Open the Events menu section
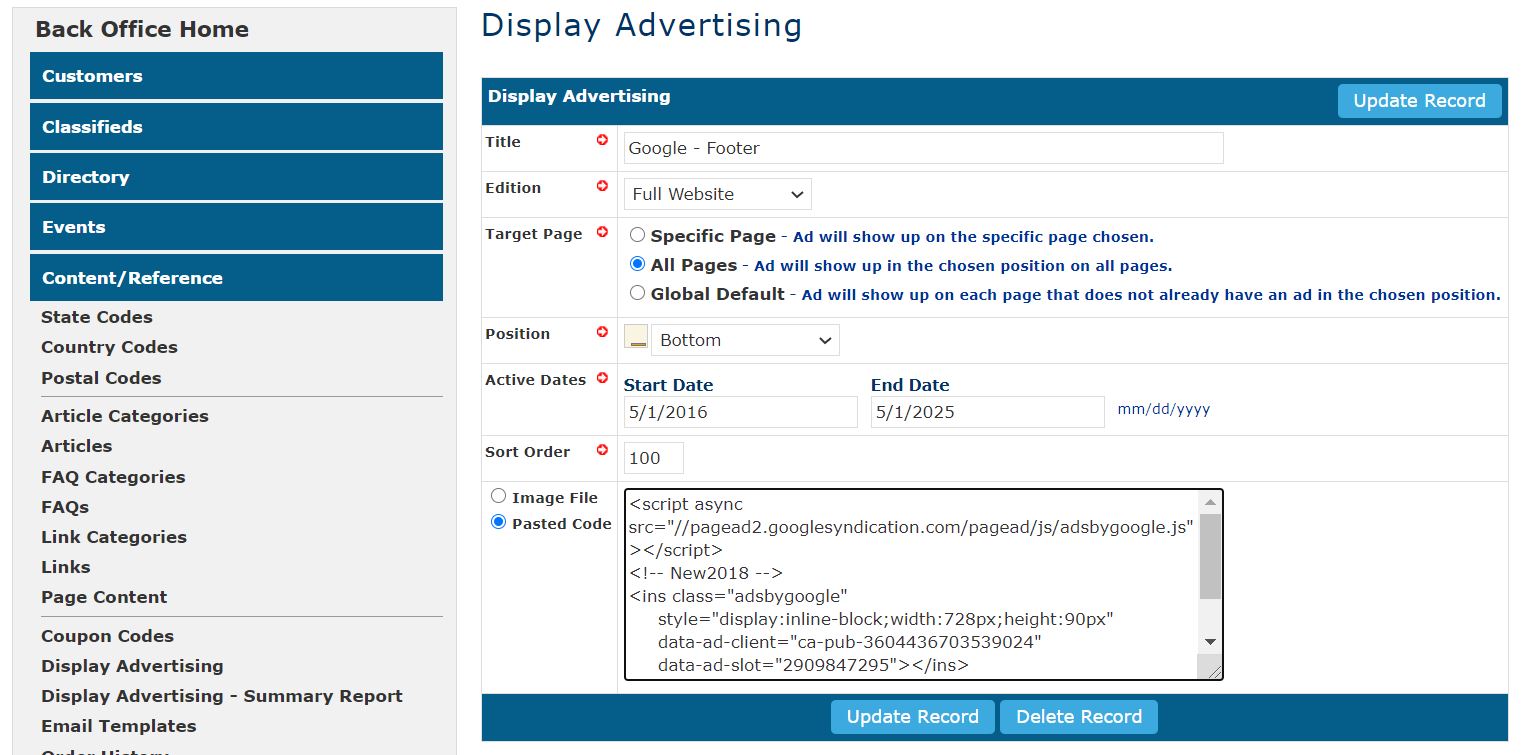1533x755 pixels. coord(236,227)
